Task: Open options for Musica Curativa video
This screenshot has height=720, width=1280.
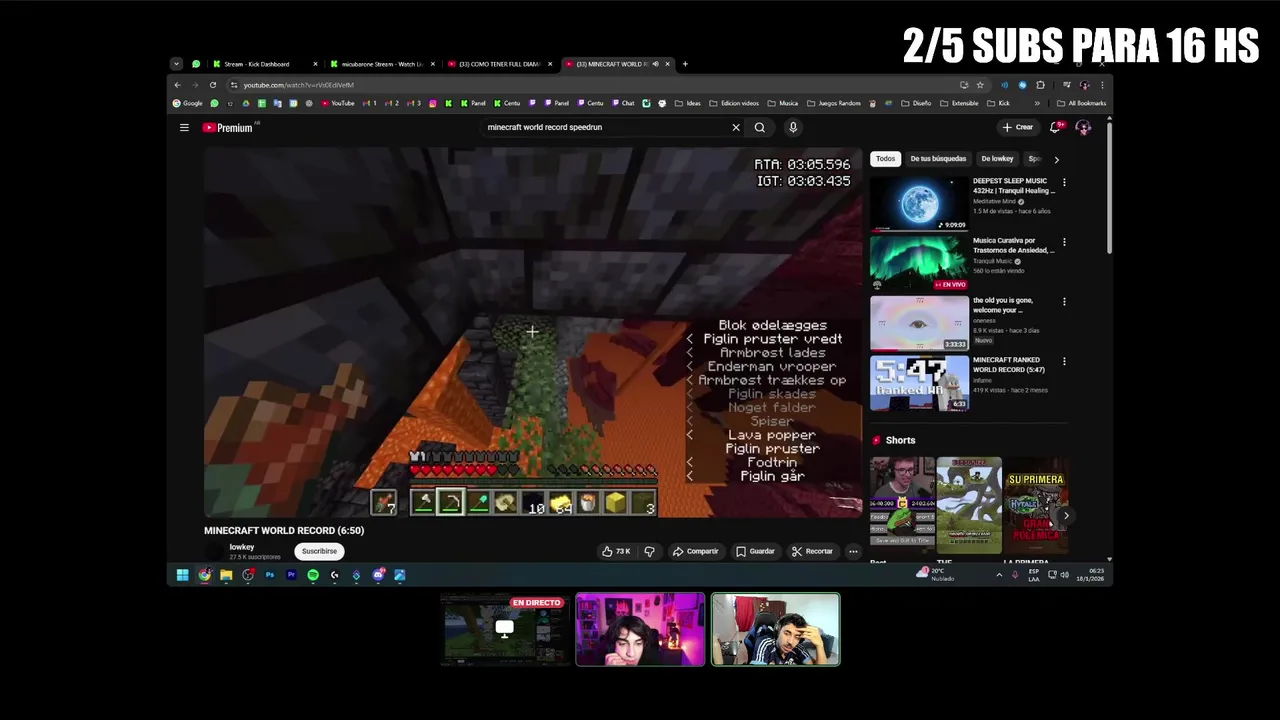Action: point(1064,242)
